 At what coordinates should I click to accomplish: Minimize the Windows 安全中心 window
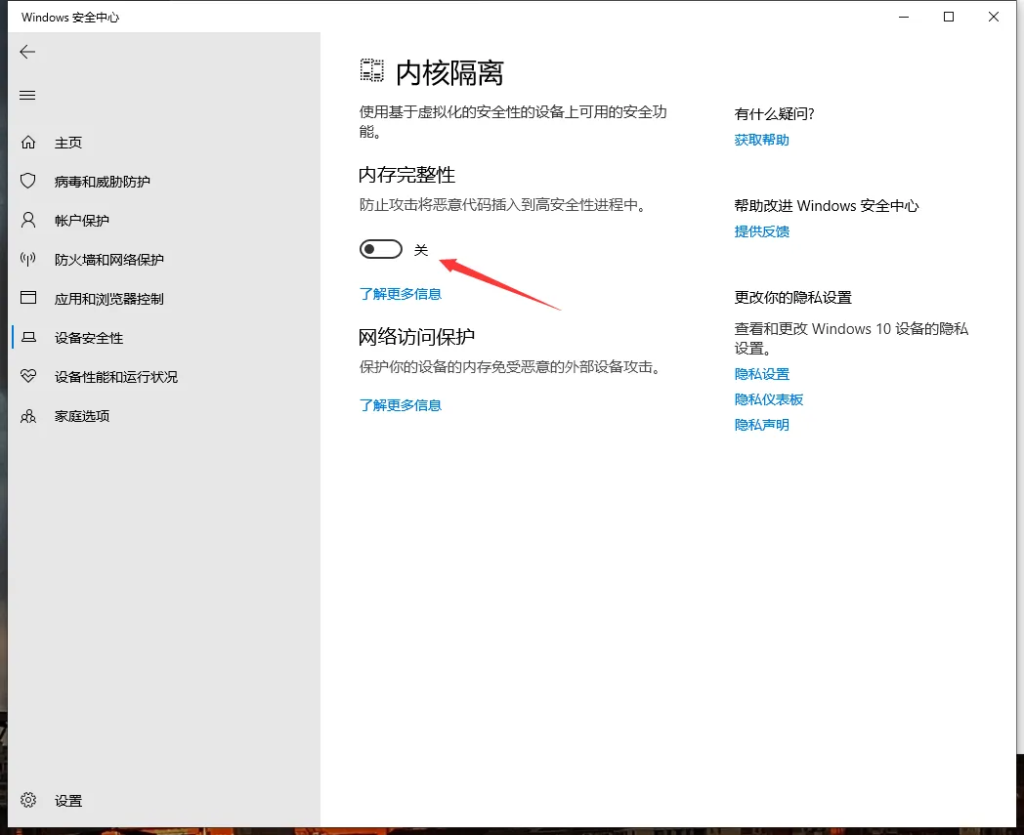tap(904, 17)
